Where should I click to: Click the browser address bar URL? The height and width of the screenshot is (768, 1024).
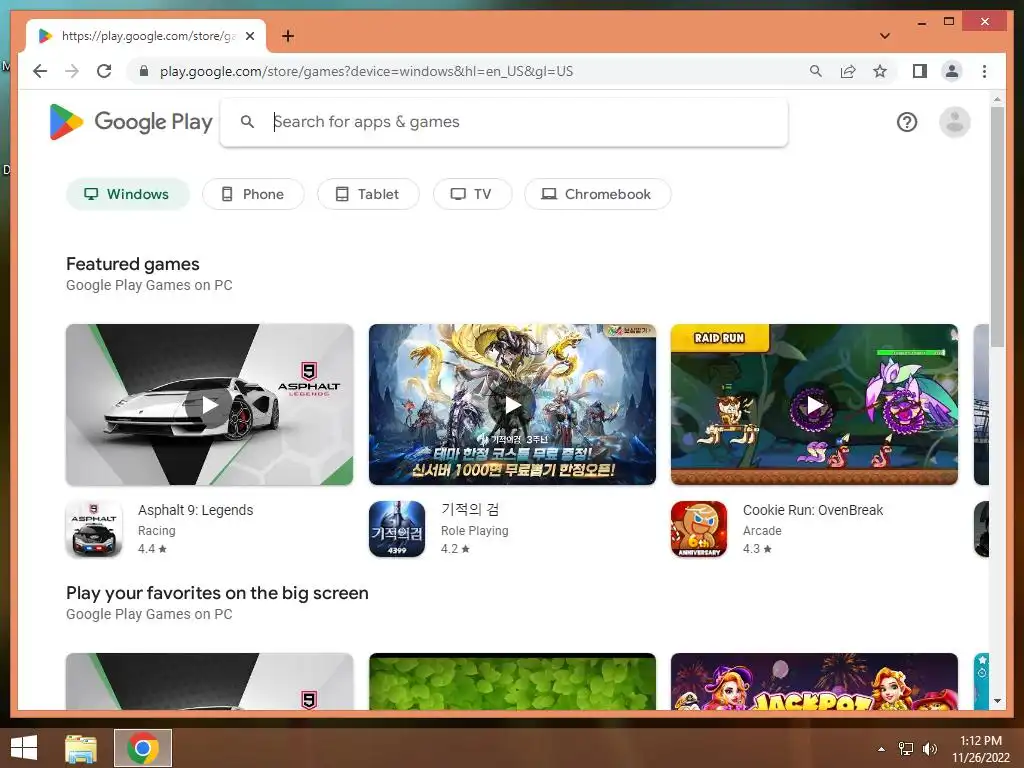pyautogui.click(x=366, y=71)
